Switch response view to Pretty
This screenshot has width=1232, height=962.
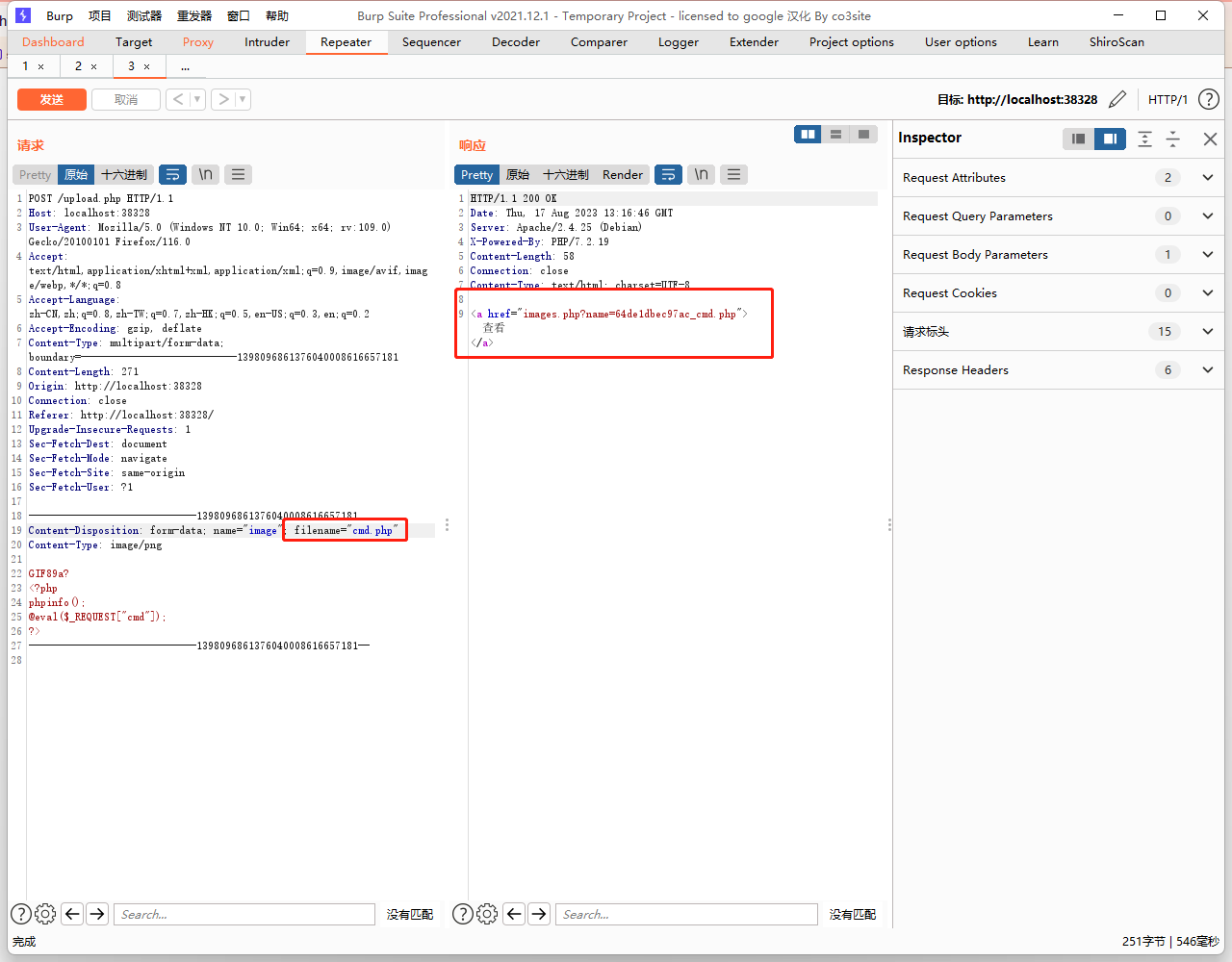(x=476, y=174)
